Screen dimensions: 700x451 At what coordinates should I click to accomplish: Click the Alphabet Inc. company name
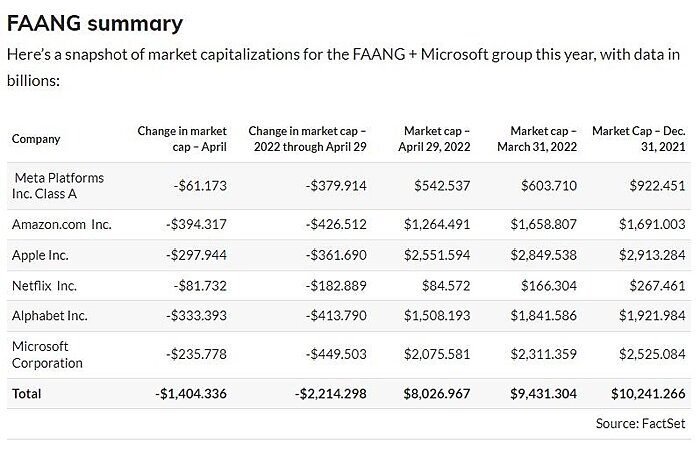(x=49, y=316)
